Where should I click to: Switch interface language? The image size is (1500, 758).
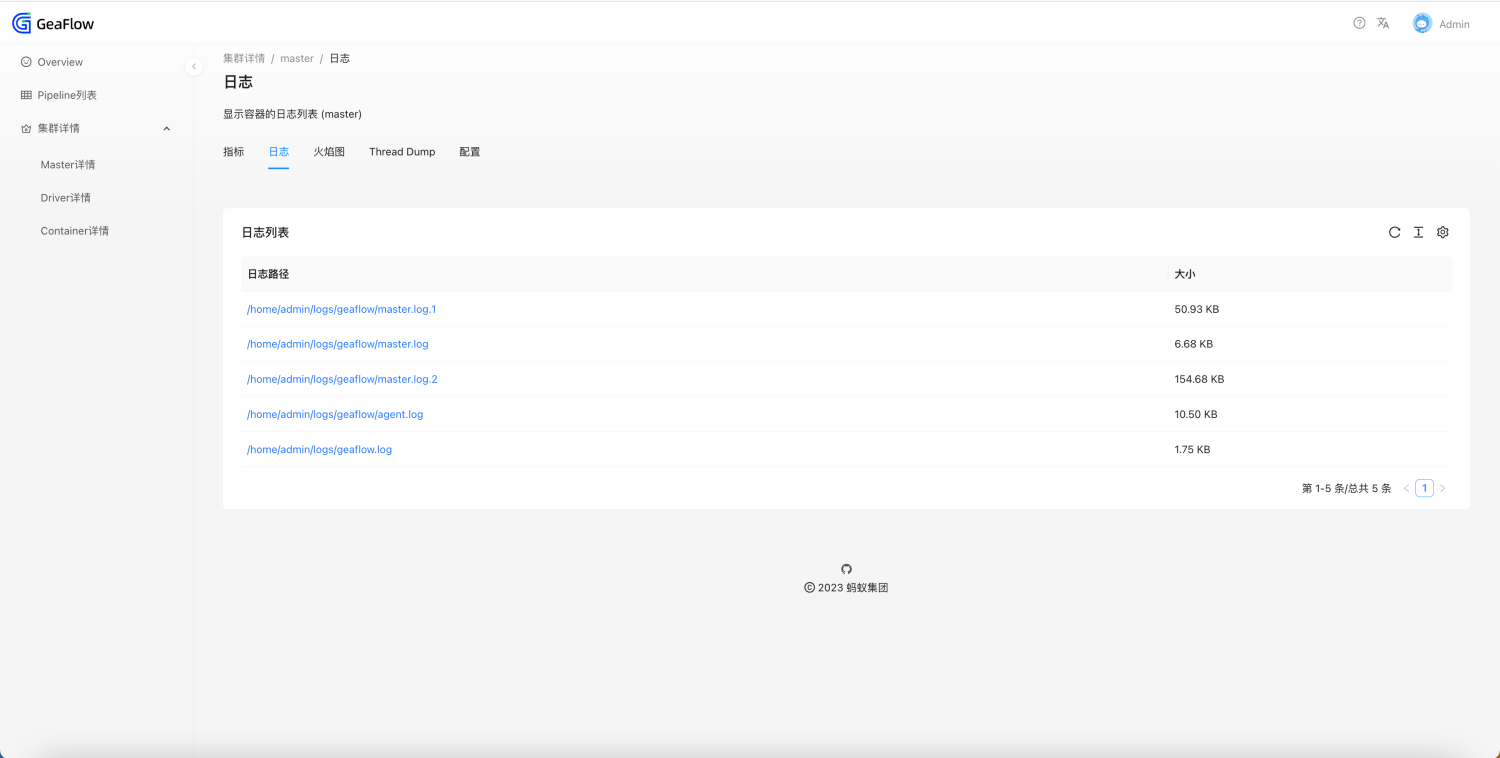click(1383, 21)
